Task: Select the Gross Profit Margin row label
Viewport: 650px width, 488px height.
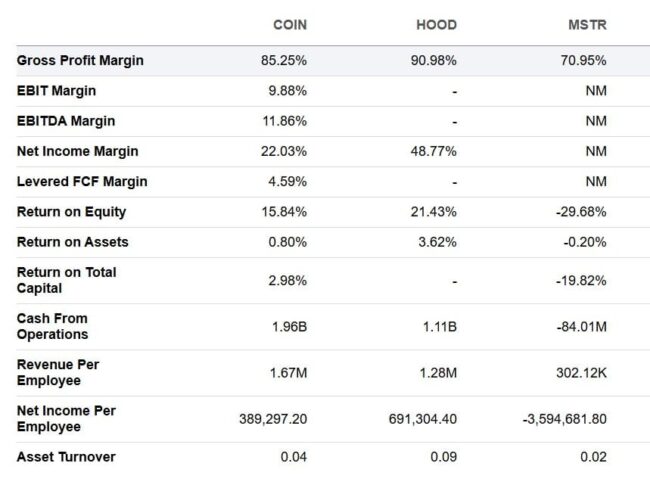Action: coord(80,61)
